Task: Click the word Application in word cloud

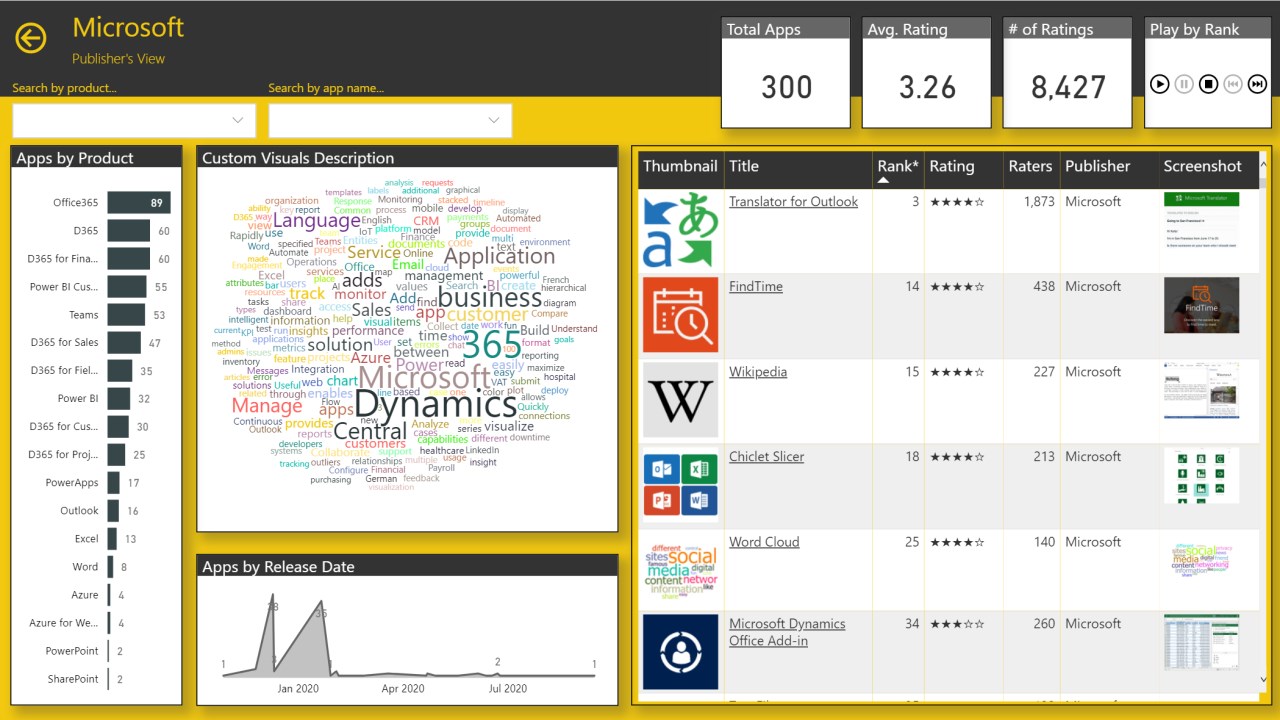Action: click(499, 256)
